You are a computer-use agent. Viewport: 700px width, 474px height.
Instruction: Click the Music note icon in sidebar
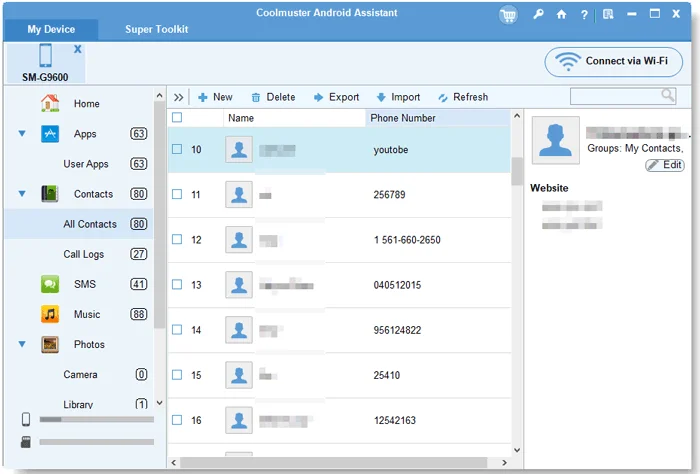coord(50,314)
